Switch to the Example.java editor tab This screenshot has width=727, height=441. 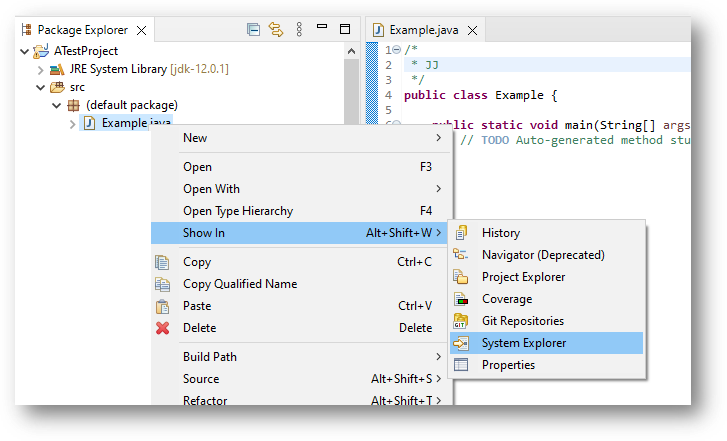tap(416, 30)
